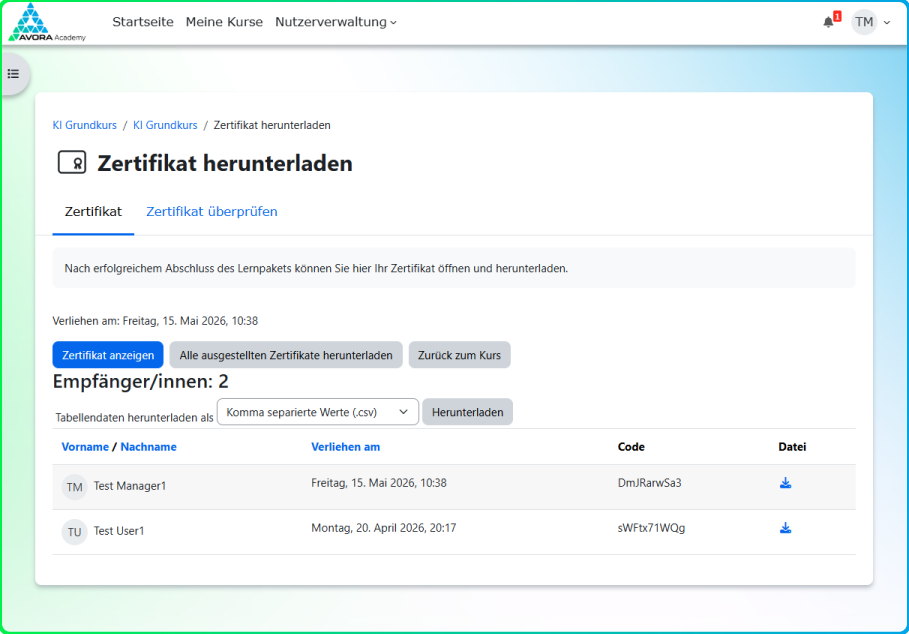Image resolution: width=909 pixels, height=634 pixels.
Task: Open the Startseite menu item
Action: [x=143, y=22]
